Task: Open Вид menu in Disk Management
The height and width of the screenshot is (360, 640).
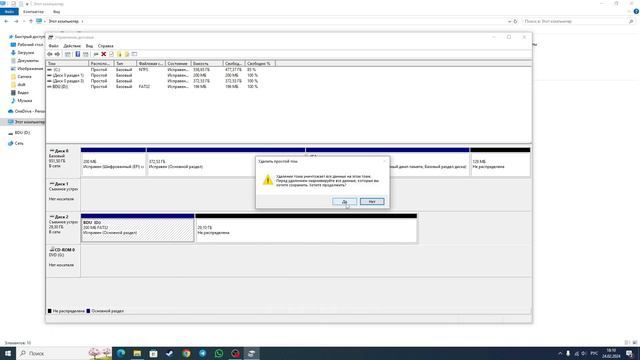Action: pos(89,46)
